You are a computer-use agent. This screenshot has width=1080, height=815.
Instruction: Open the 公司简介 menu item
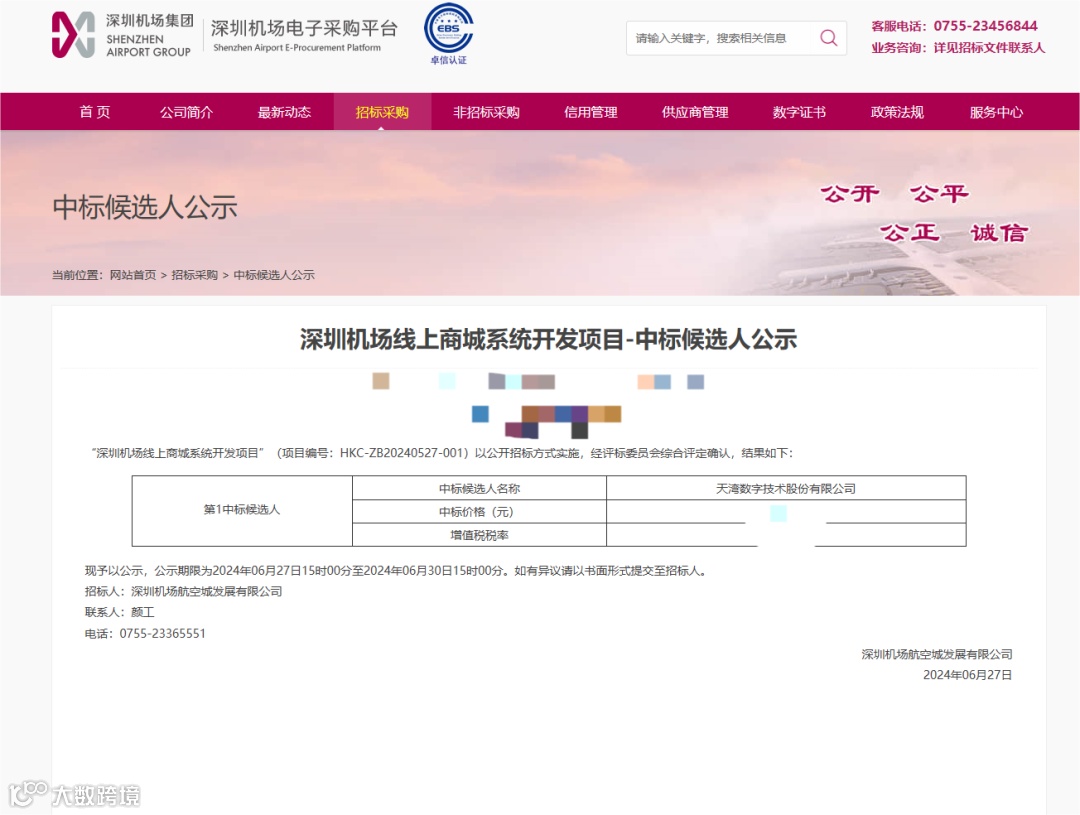[187, 112]
